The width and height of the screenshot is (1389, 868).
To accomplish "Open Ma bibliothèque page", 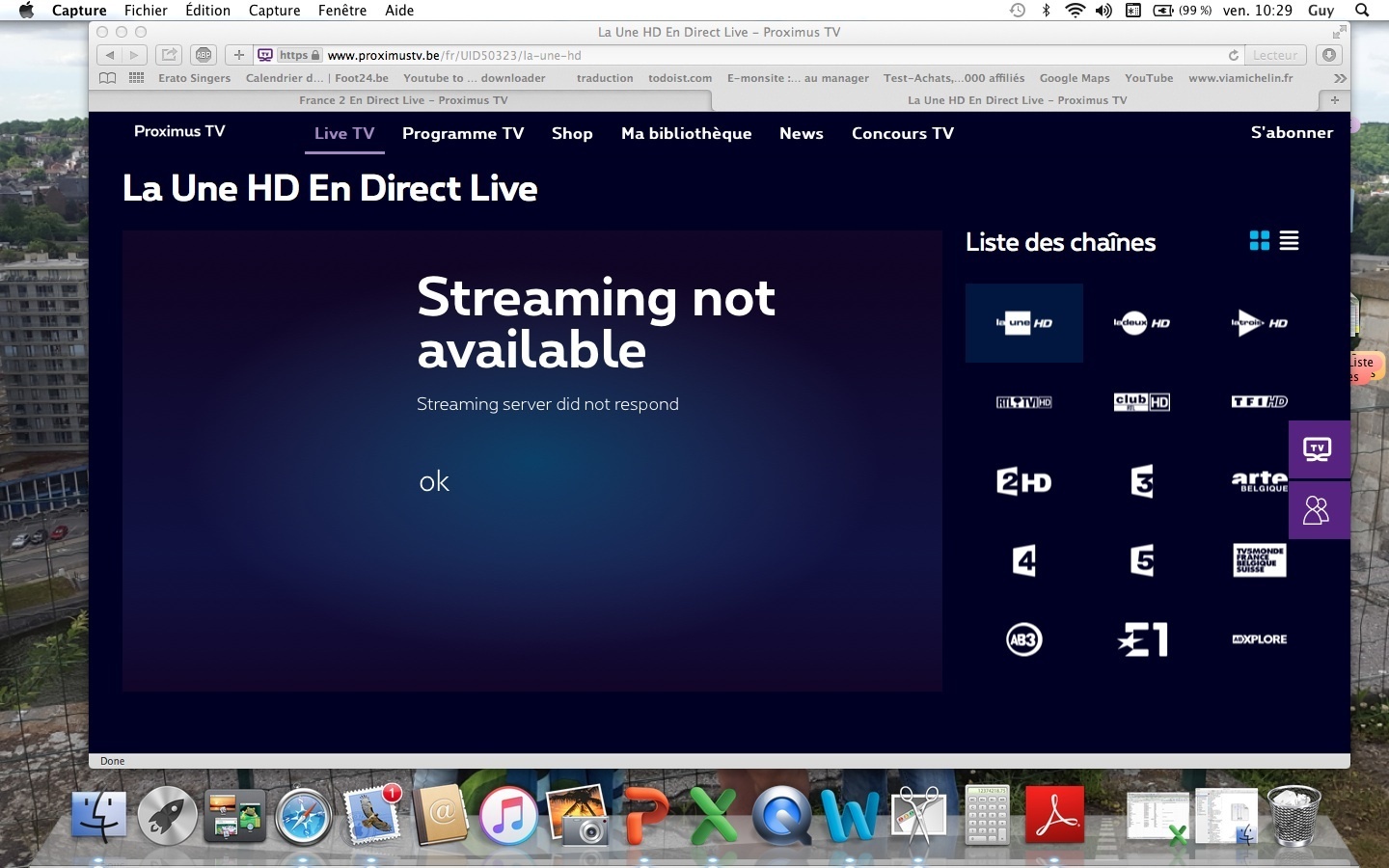I will pyautogui.click(x=687, y=134).
